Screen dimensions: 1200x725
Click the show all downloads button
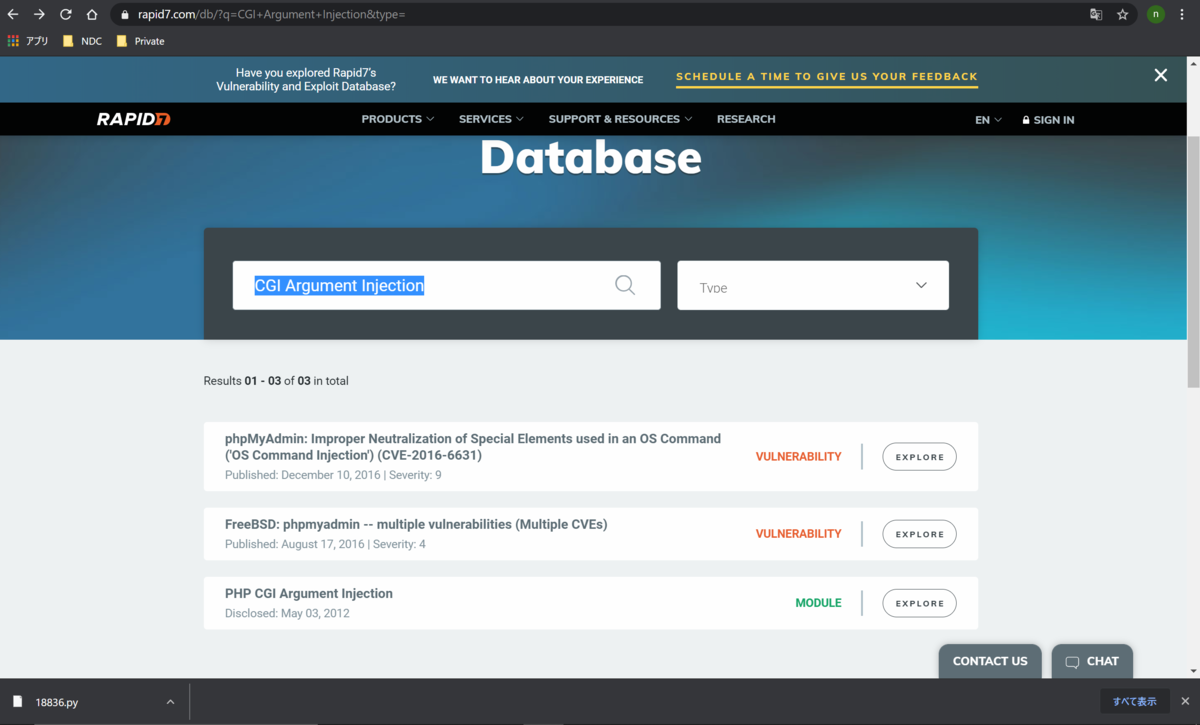1135,702
